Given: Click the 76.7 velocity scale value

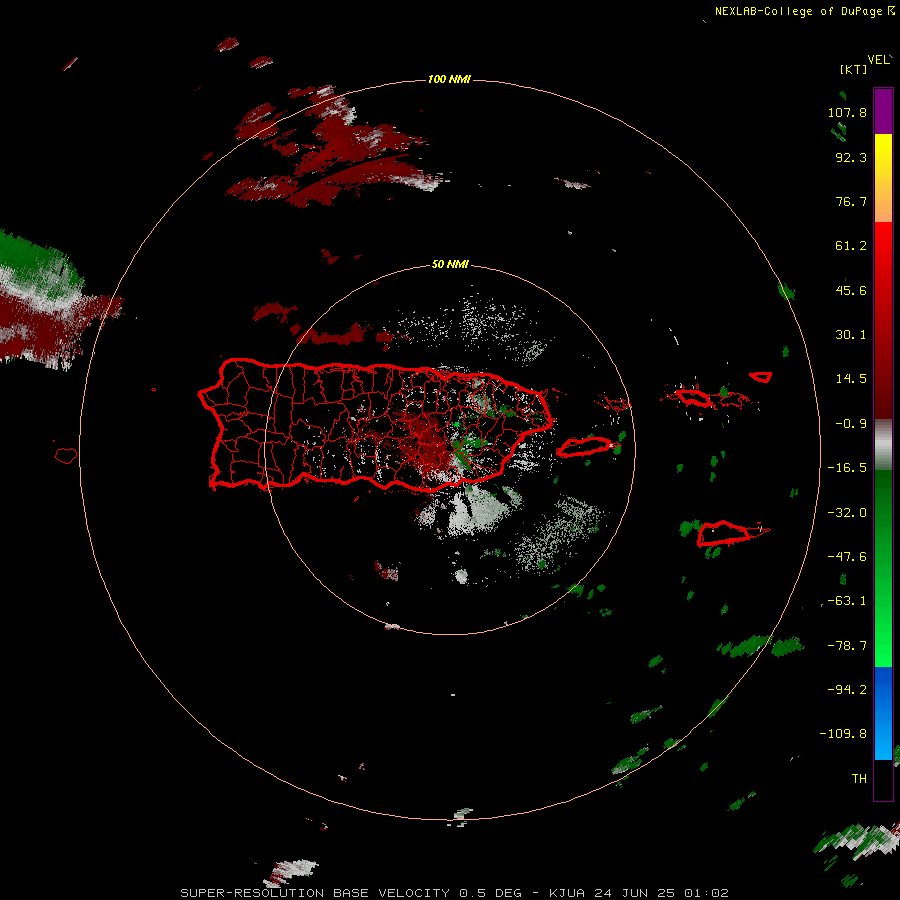Looking at the screenshot, I should tap(851, 201).
